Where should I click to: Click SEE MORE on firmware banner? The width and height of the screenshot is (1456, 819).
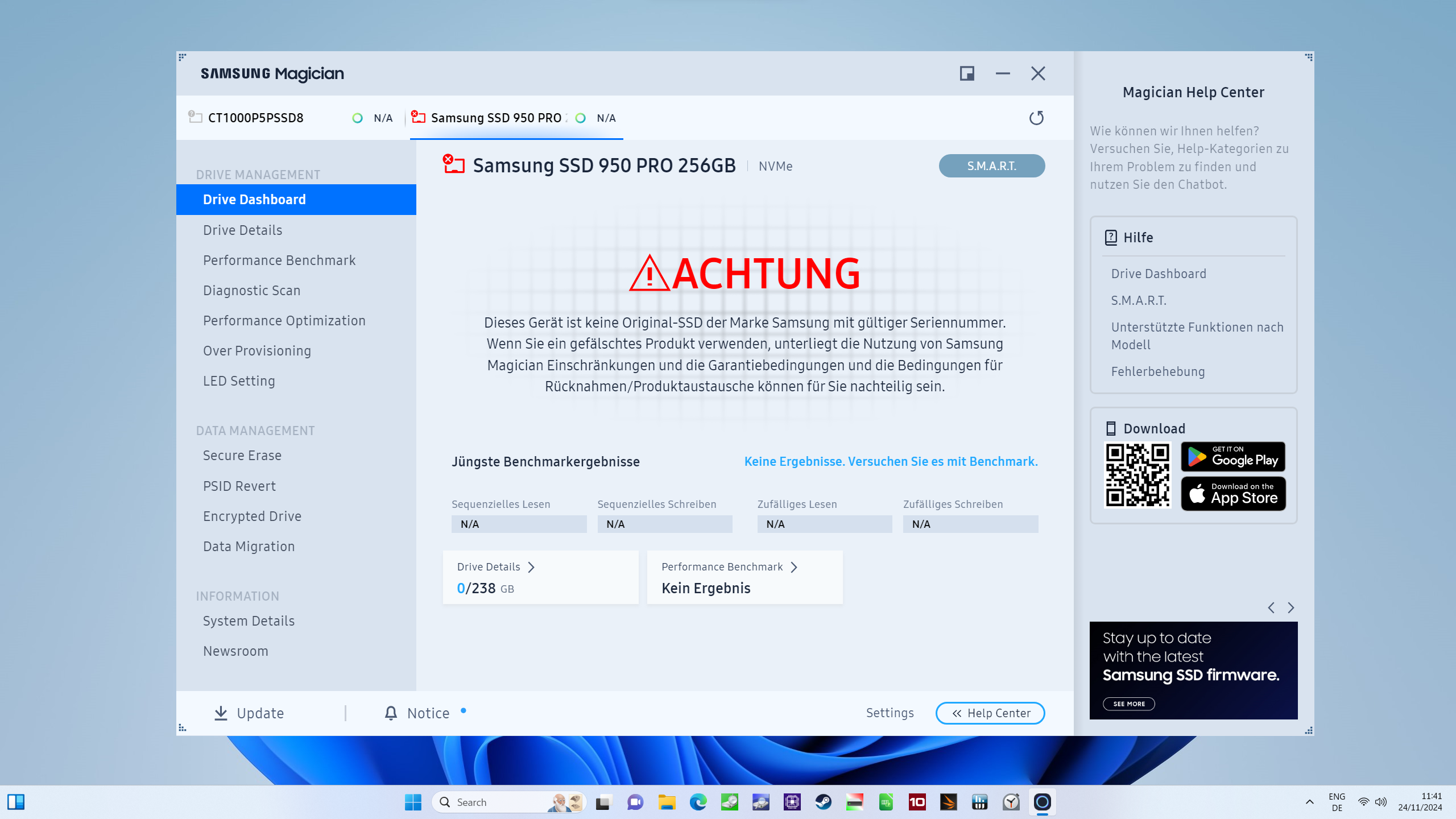pos(1129,704)
